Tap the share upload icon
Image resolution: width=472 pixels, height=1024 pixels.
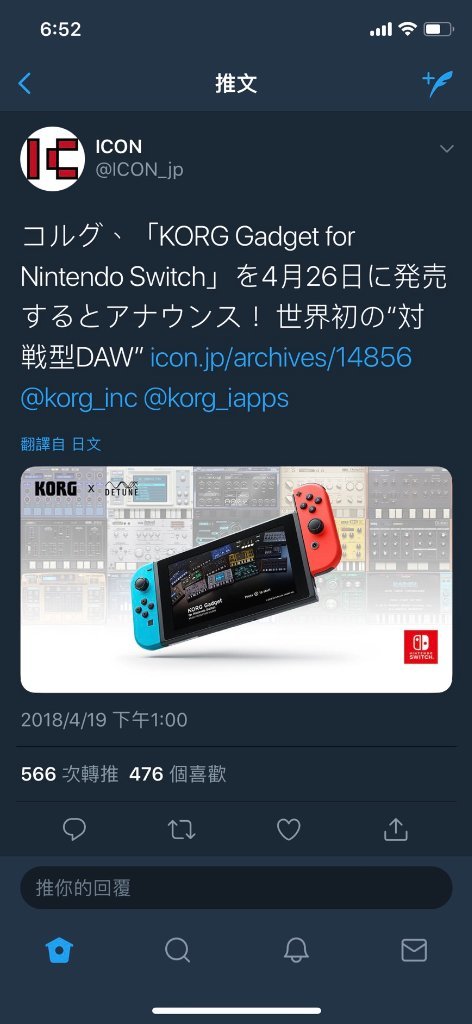coord(396,829)
